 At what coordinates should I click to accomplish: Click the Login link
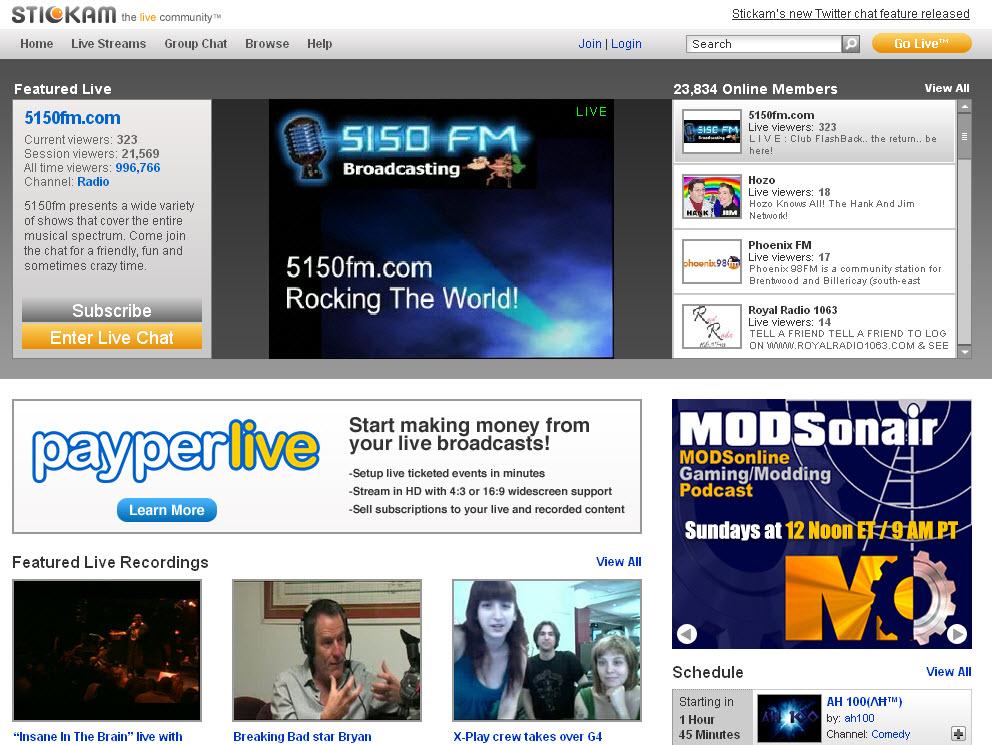tap(626, 44)
